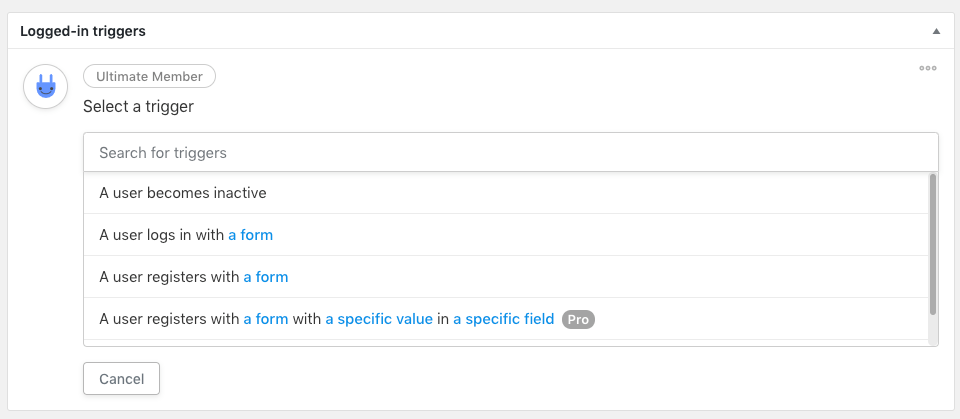Click the Cancel button
The image size is (960, 419).
pyautogui.click(x=121, y=379)
